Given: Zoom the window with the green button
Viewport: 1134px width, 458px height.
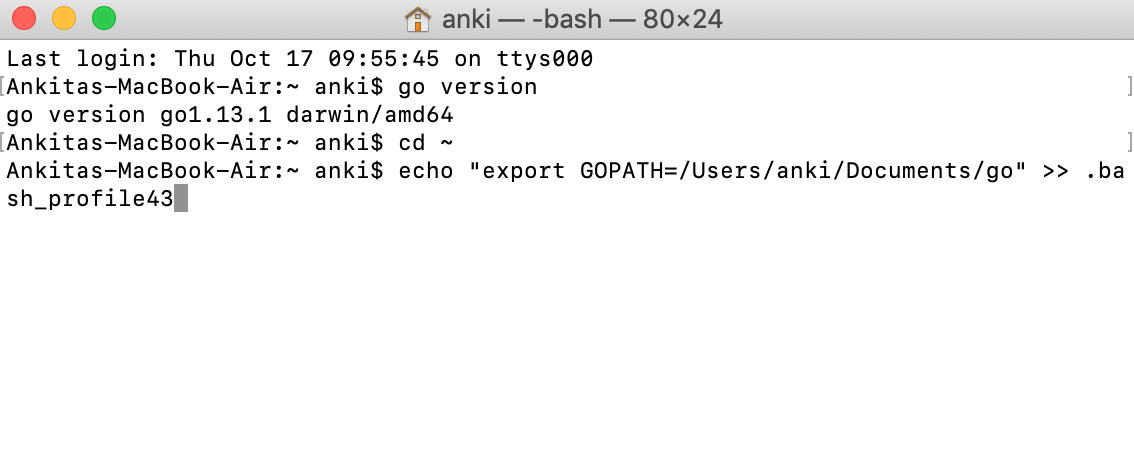Looking at the screenshot, I should point(103,18).
